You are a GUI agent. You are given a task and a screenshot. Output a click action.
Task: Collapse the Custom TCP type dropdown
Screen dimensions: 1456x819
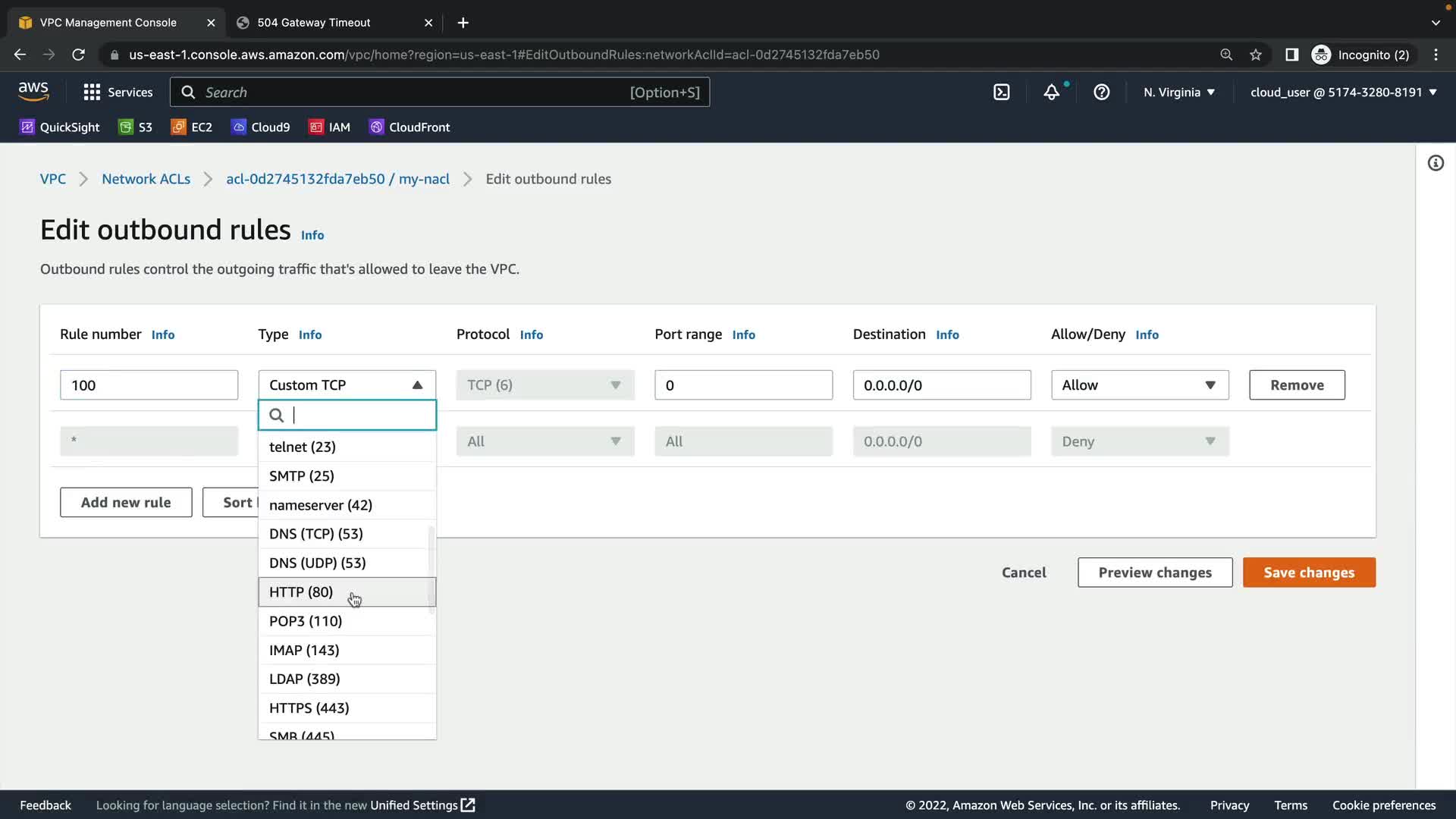pyautogui.click(x=347, y=385)
